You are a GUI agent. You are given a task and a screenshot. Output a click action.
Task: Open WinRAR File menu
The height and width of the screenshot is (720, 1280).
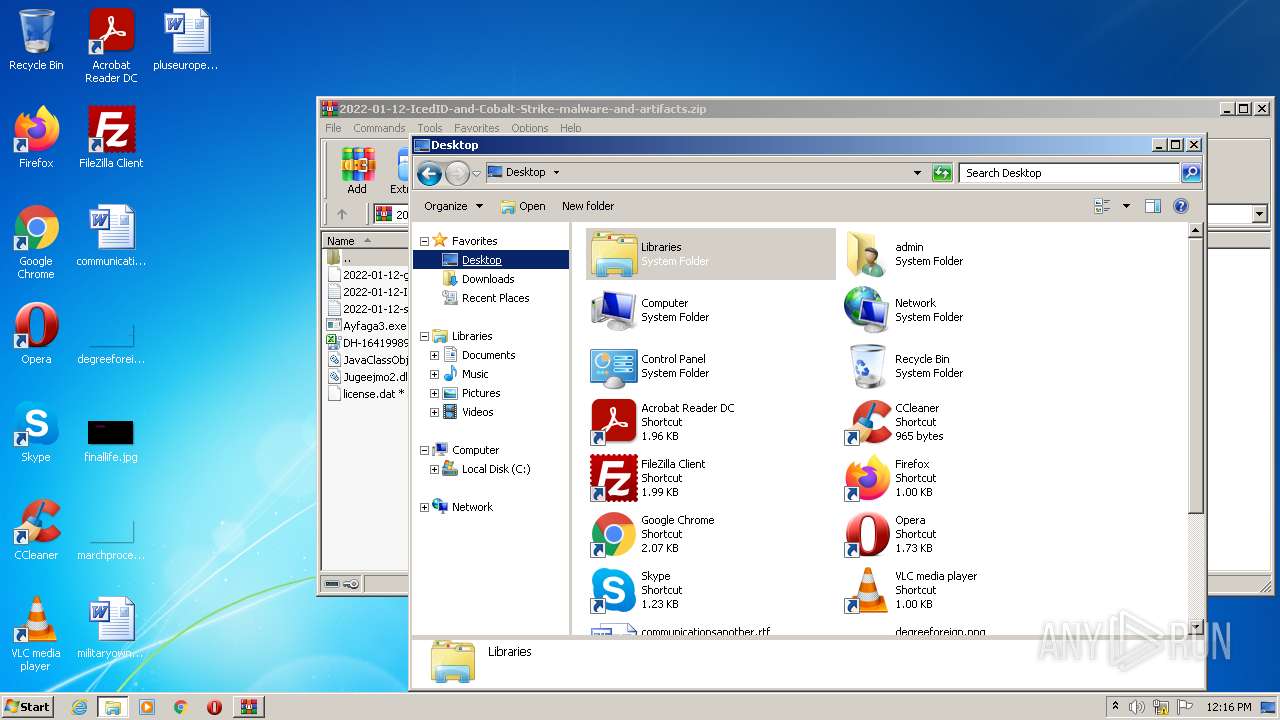pos(333,128)
